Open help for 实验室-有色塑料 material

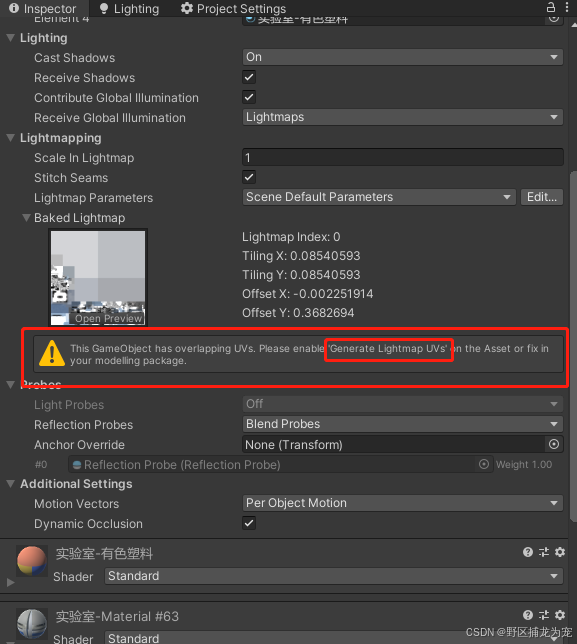pos(528,552)
